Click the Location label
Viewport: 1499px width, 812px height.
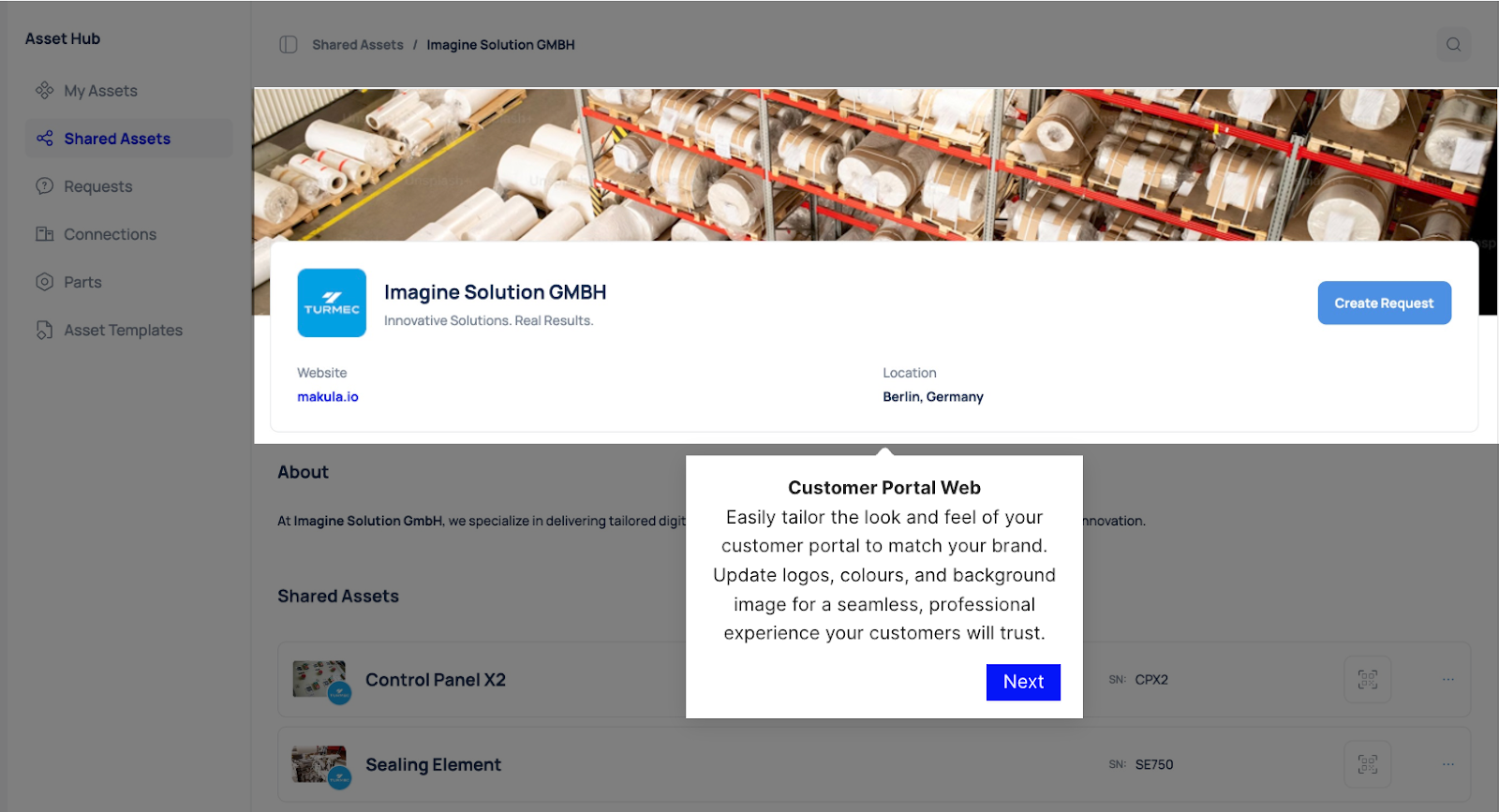(910, 373)
